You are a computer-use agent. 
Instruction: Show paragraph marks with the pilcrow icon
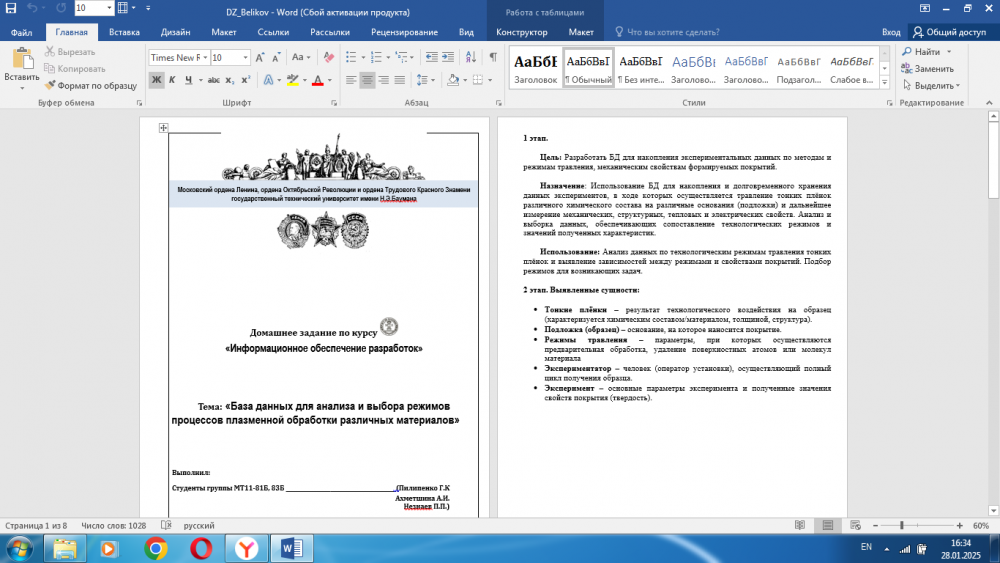pyautogui.click(x=493, y=57)
